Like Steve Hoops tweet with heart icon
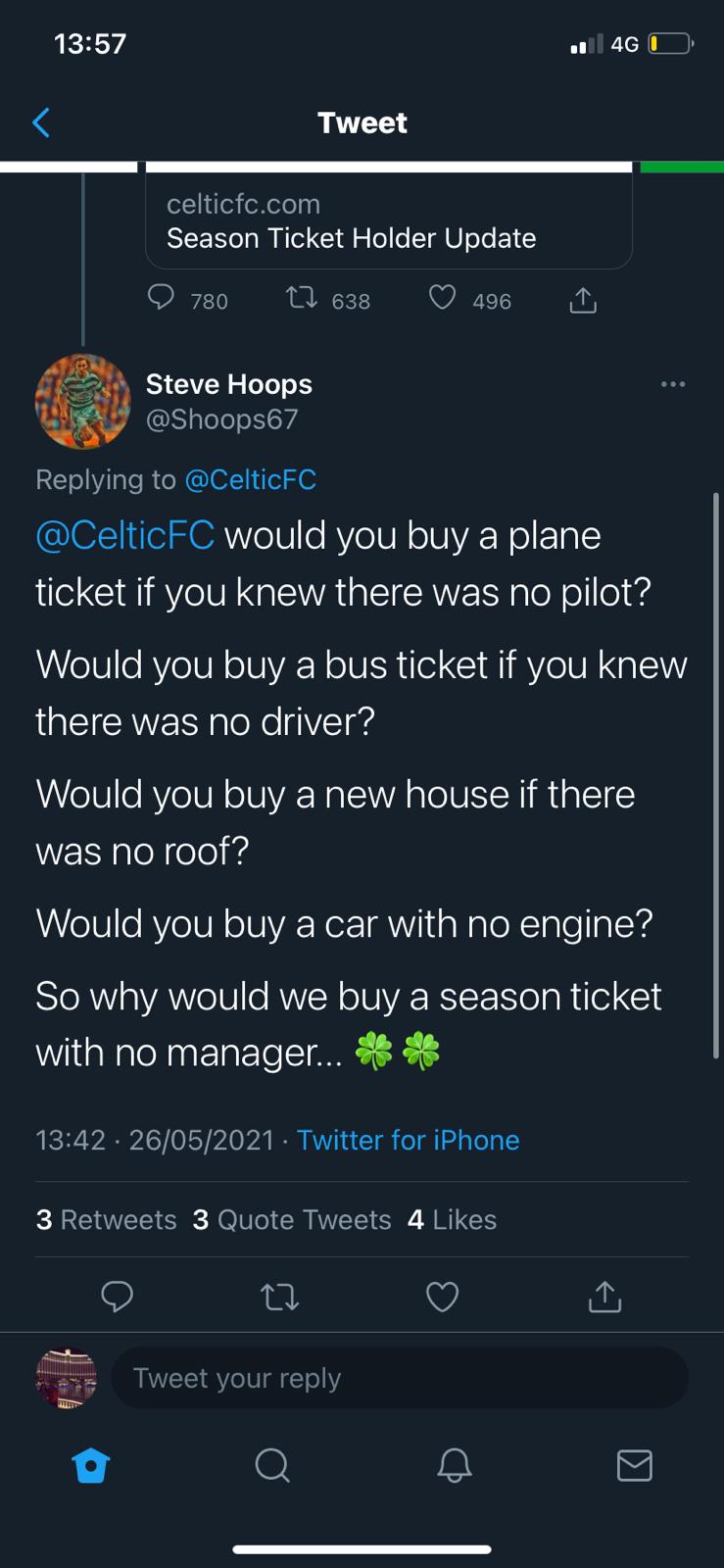724x1568 pixels. 443,1297
